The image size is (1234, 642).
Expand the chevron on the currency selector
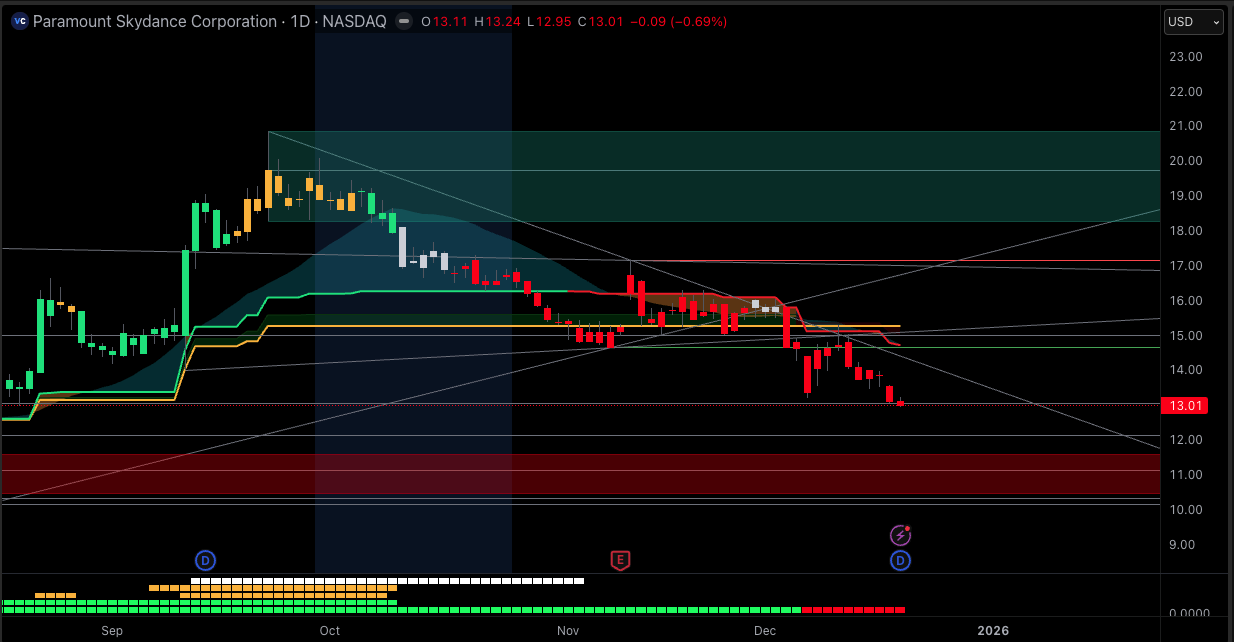pos(1214,21)
